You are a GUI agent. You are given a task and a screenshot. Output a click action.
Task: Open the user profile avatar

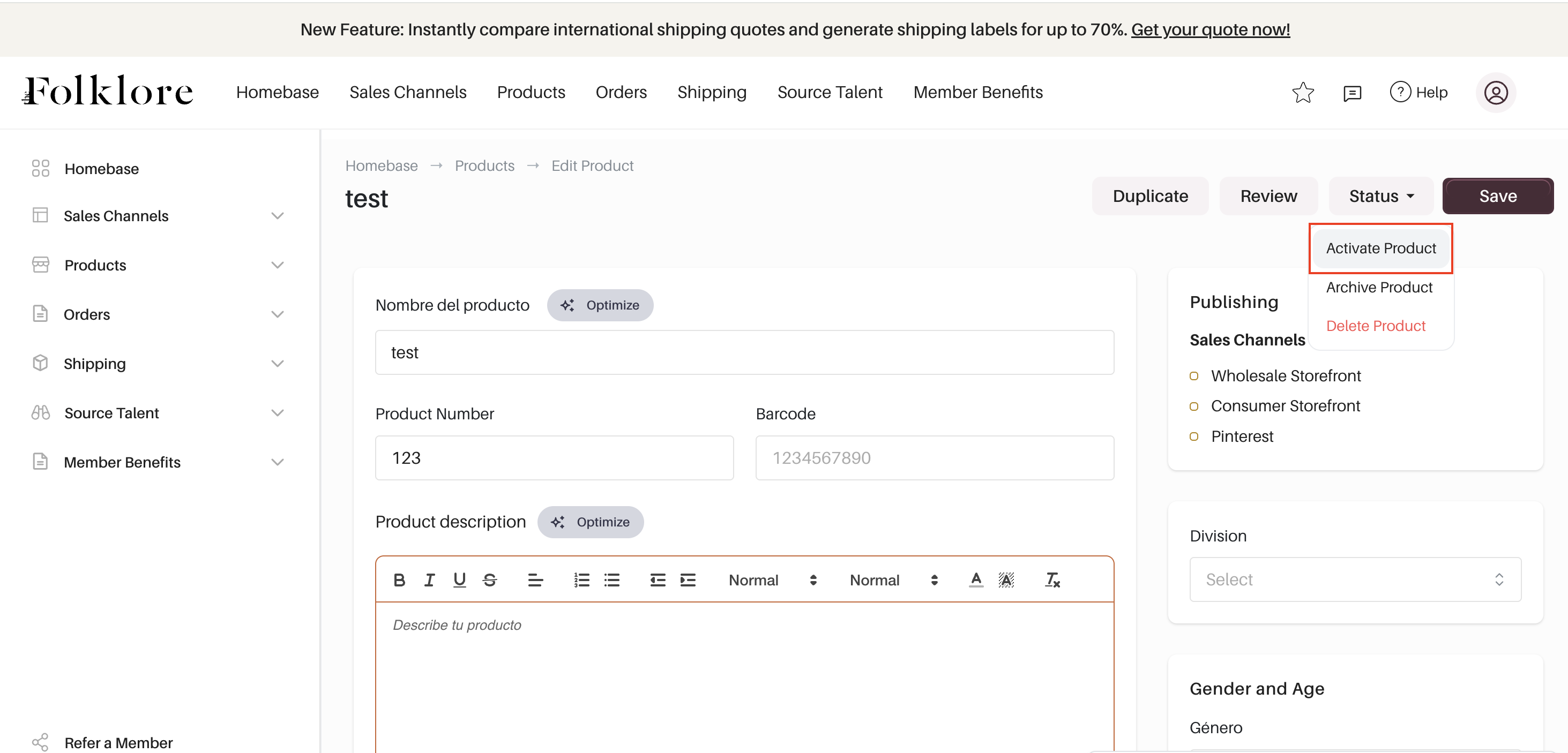click(x=1495, y=93)
